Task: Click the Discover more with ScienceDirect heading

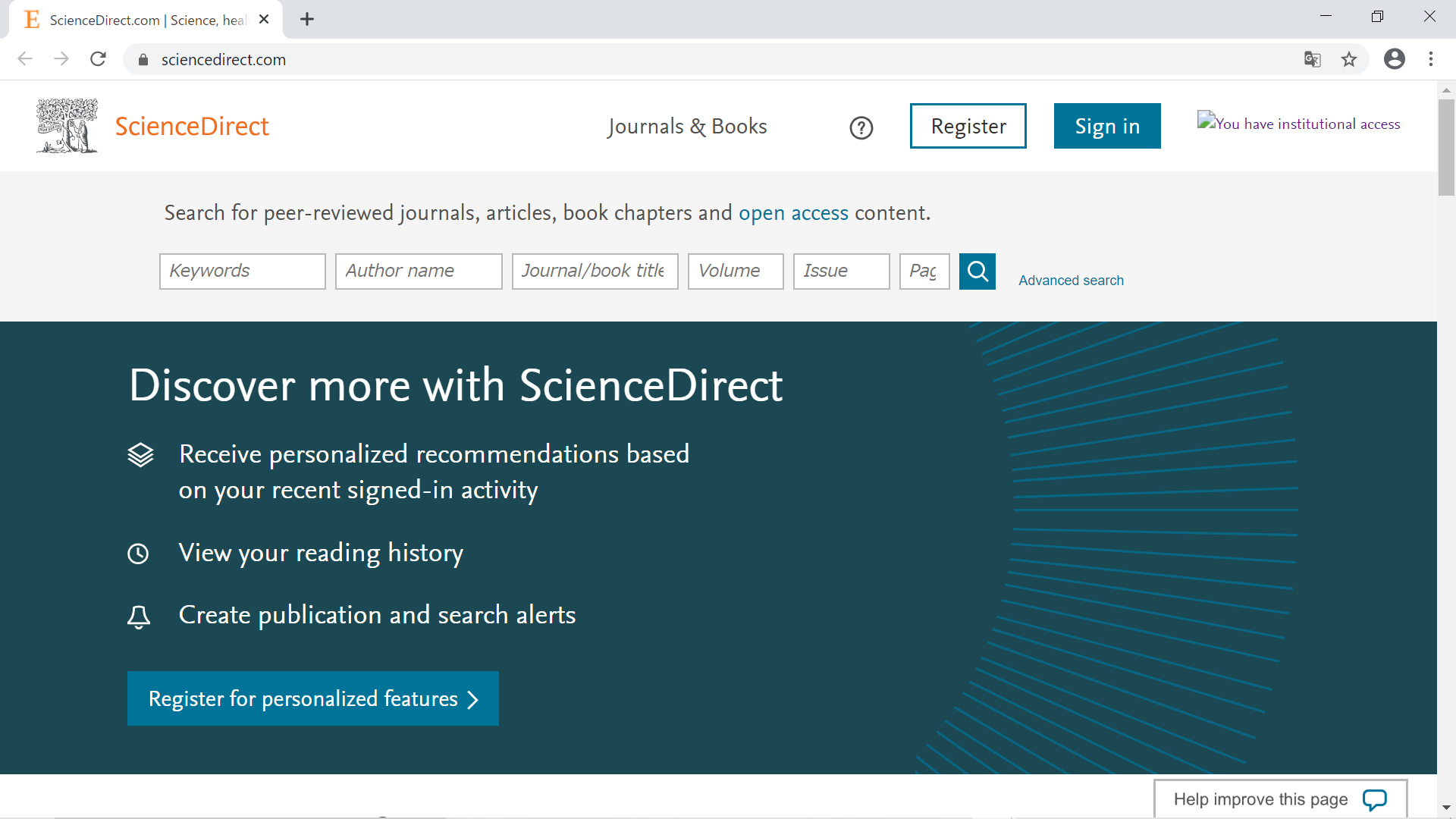Action: point(456,385)
